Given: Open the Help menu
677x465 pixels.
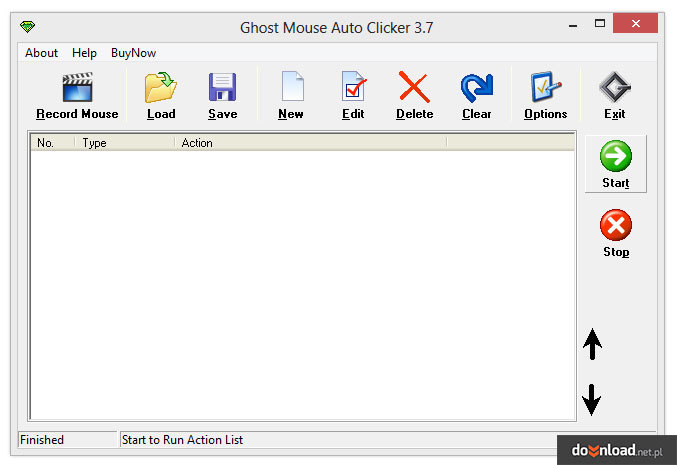Looking at the screenshot, I should click(x=84, y=53).
